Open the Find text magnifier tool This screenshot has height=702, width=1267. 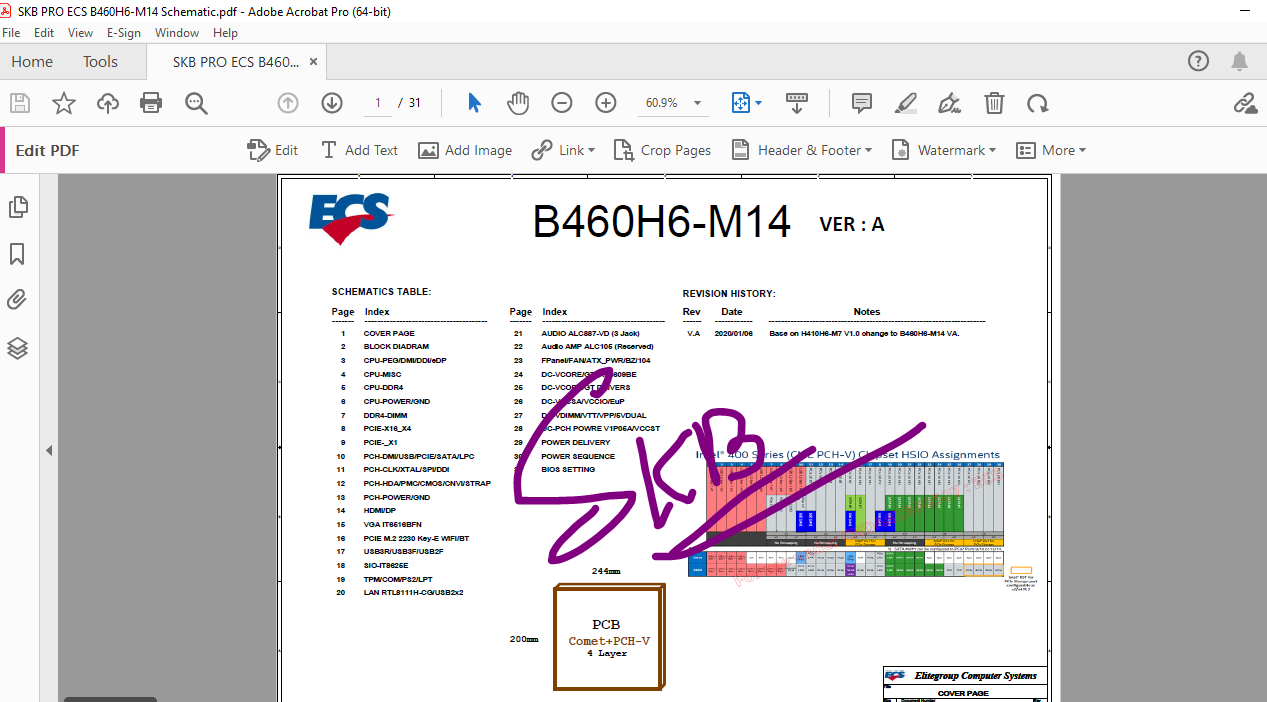tap(196, 103)
